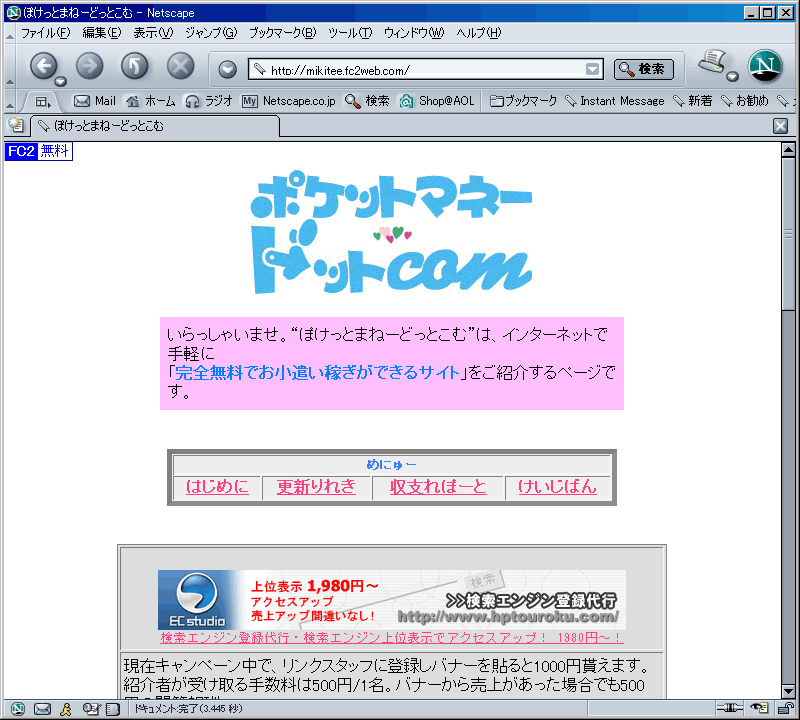Close the current tab with the X button
Viewport: 800px width, 720px height.
780,126
